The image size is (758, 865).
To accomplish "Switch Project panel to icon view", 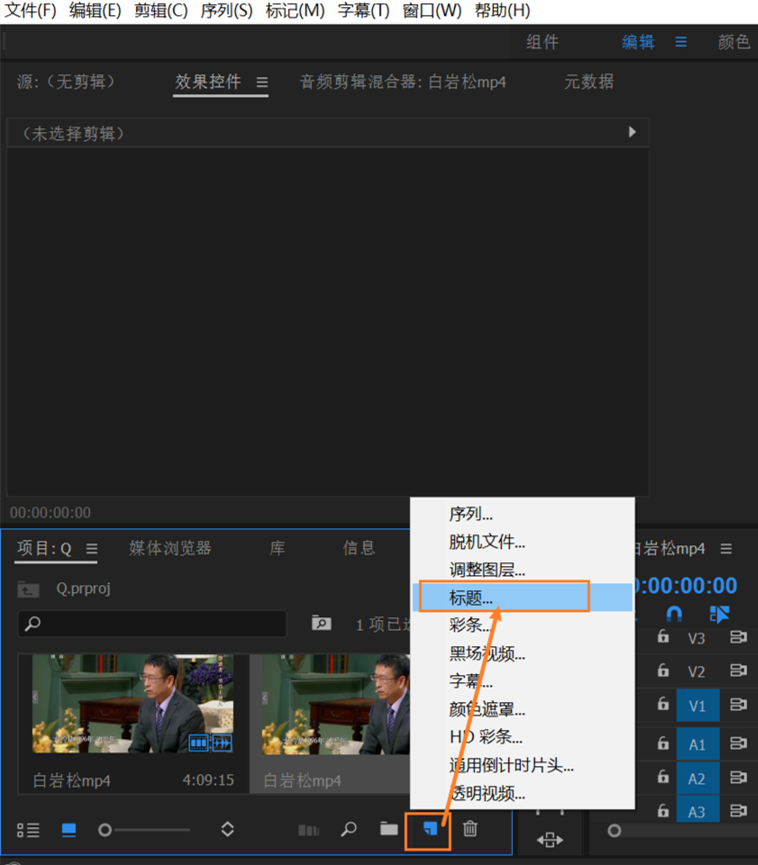I will [69, 830].
